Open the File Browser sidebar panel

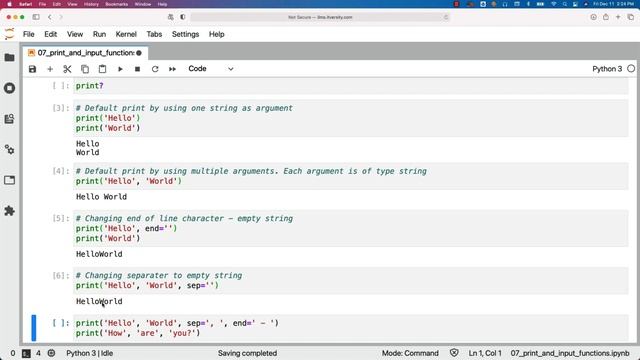9,58
